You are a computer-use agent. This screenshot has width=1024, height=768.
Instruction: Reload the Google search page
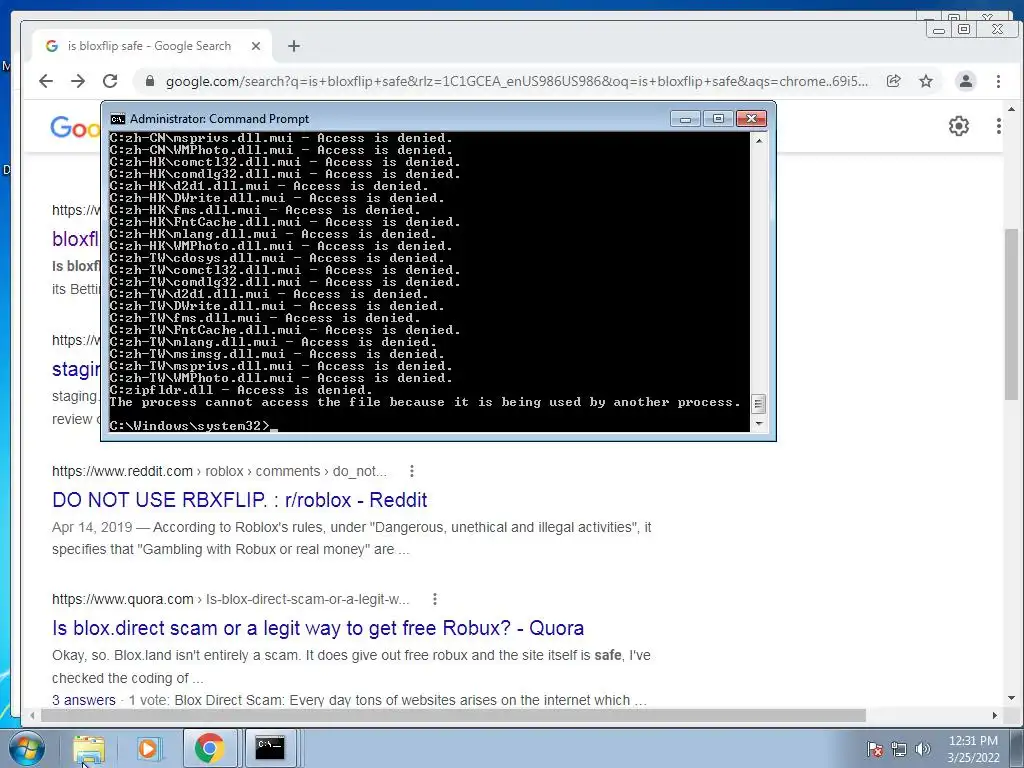pyautogui.click(x=110, y=81)
